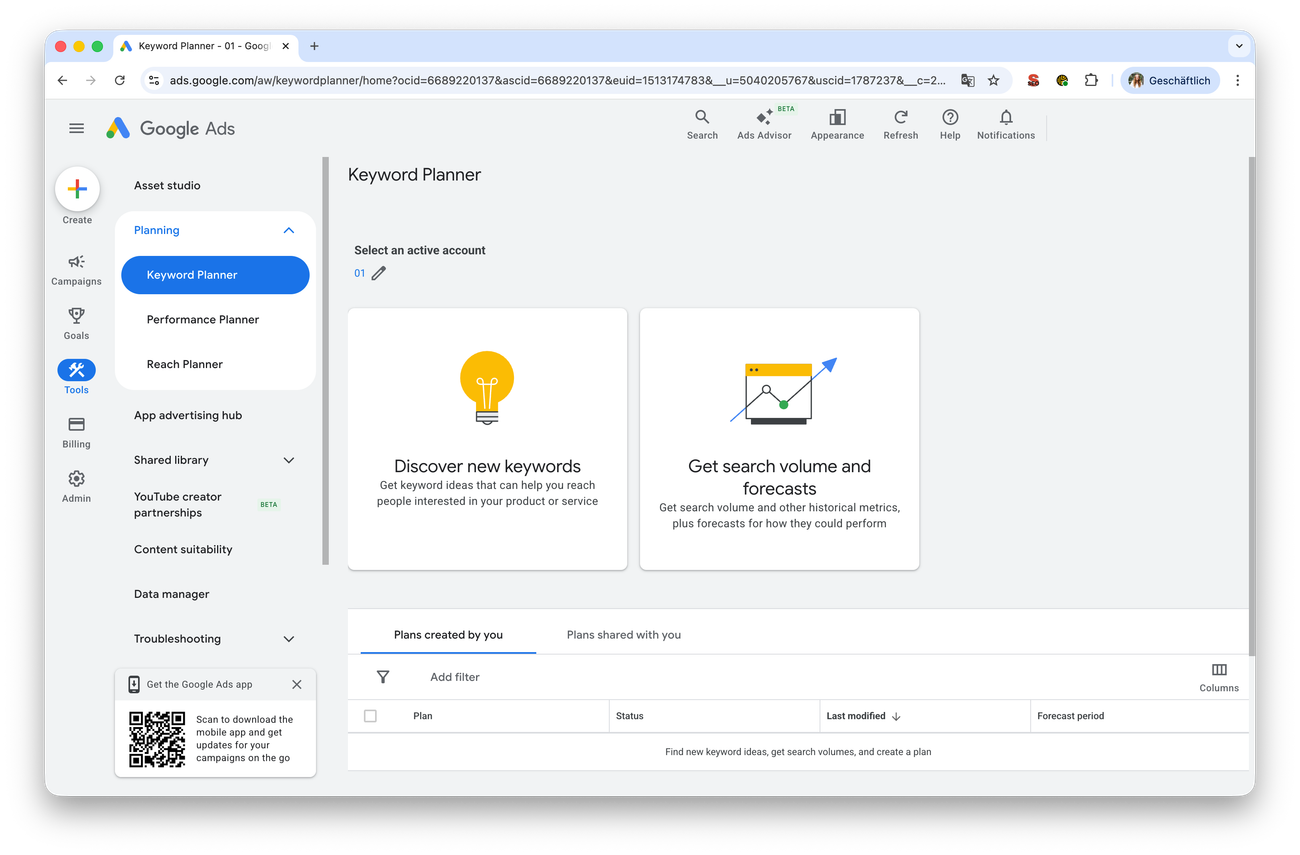Select the Tools sidebar icon
1300x855 pixels.
tap(76, 377)
